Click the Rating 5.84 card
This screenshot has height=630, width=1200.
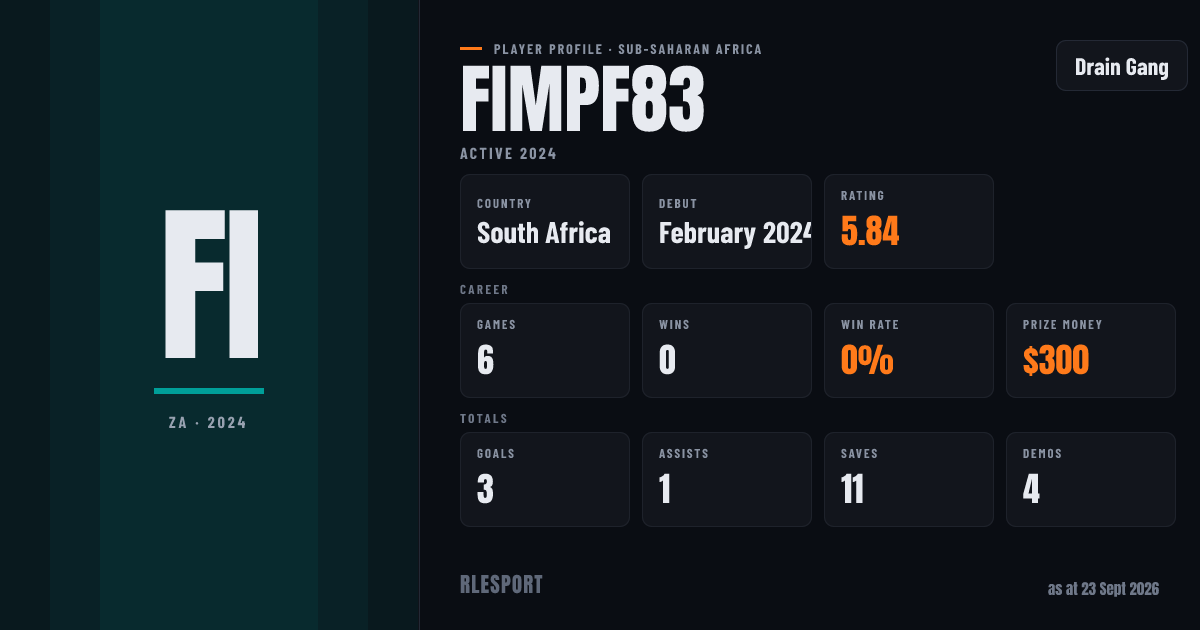[909, 221]
